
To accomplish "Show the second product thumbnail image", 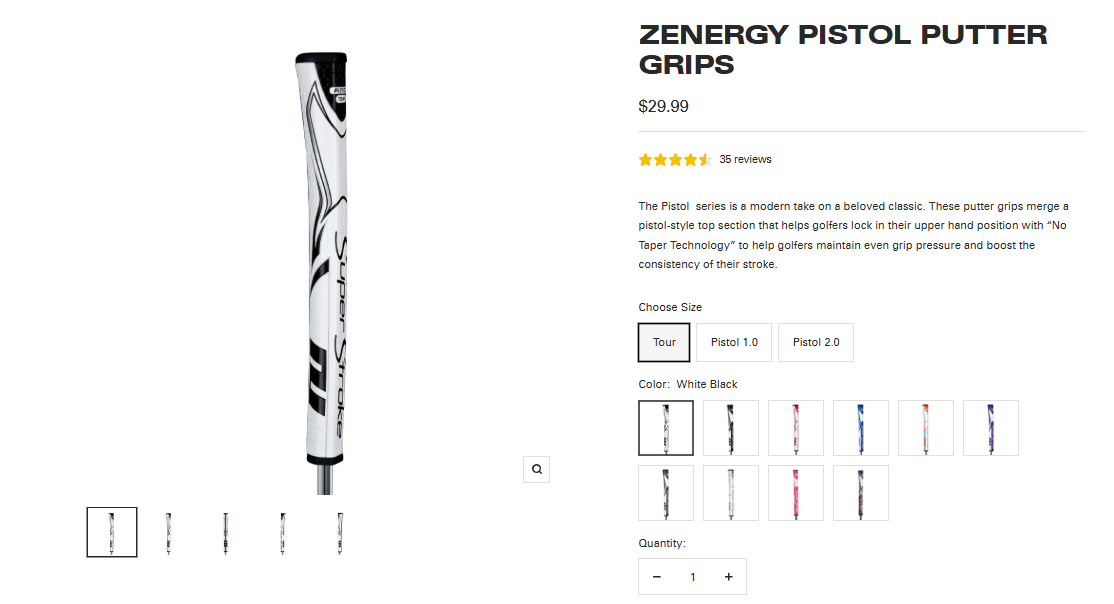I will click(x=169, y=532).
